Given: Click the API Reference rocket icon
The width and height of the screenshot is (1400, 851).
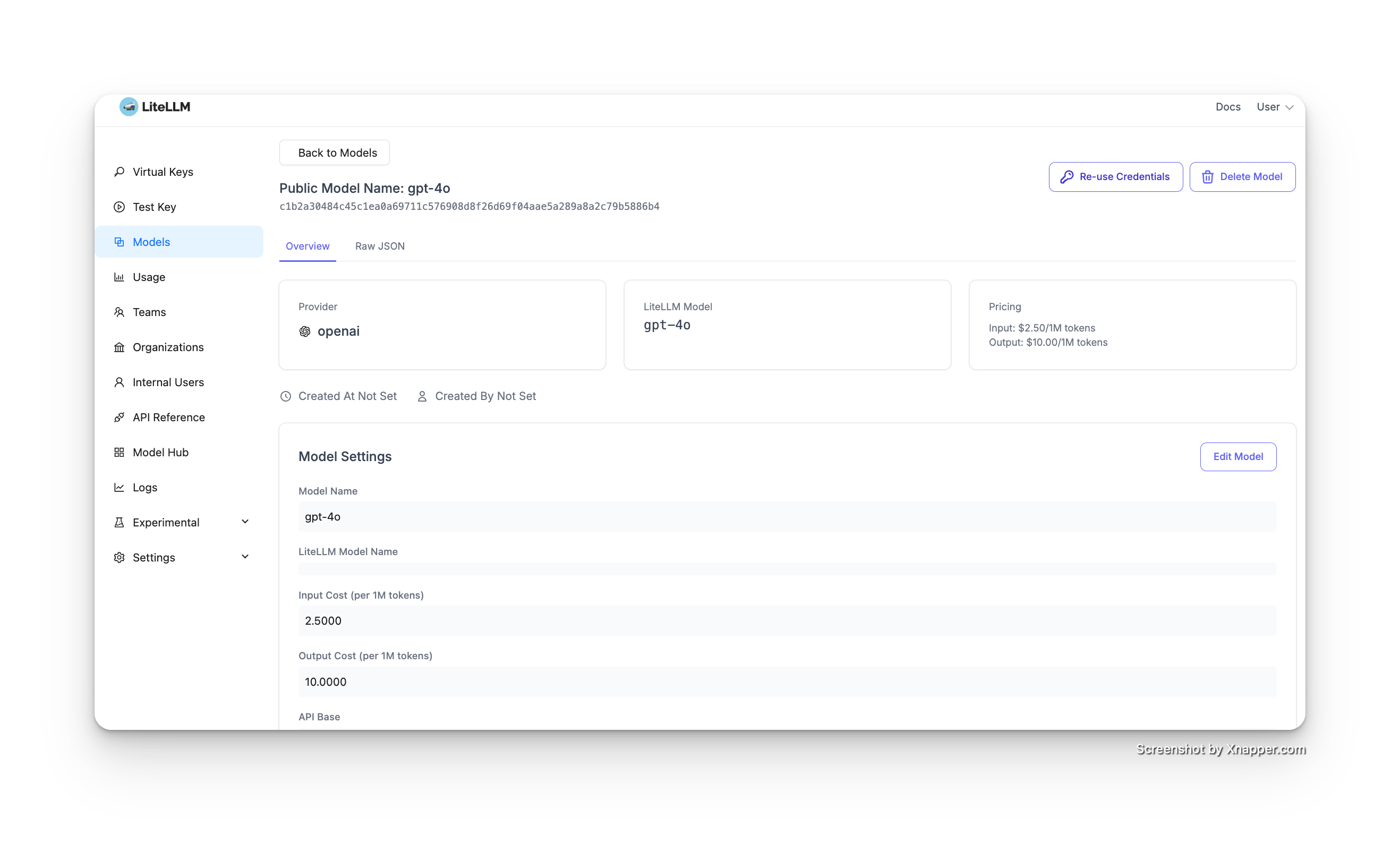Looking at the screenshot, I should point(119,417).
